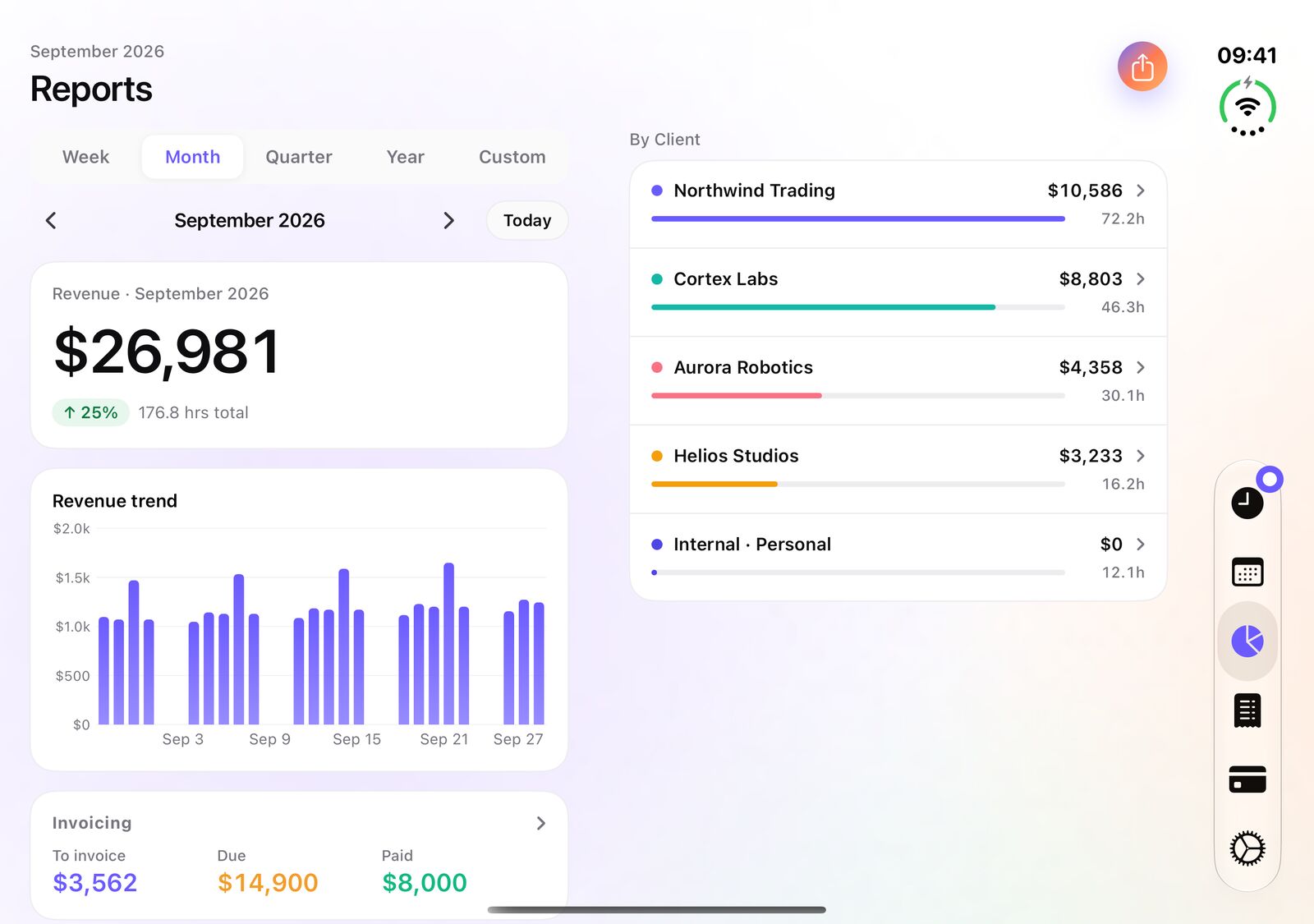Click the 09:41 clock time
The height and width of the screenshot is (924, 1314).
(x=1247, y=56)
